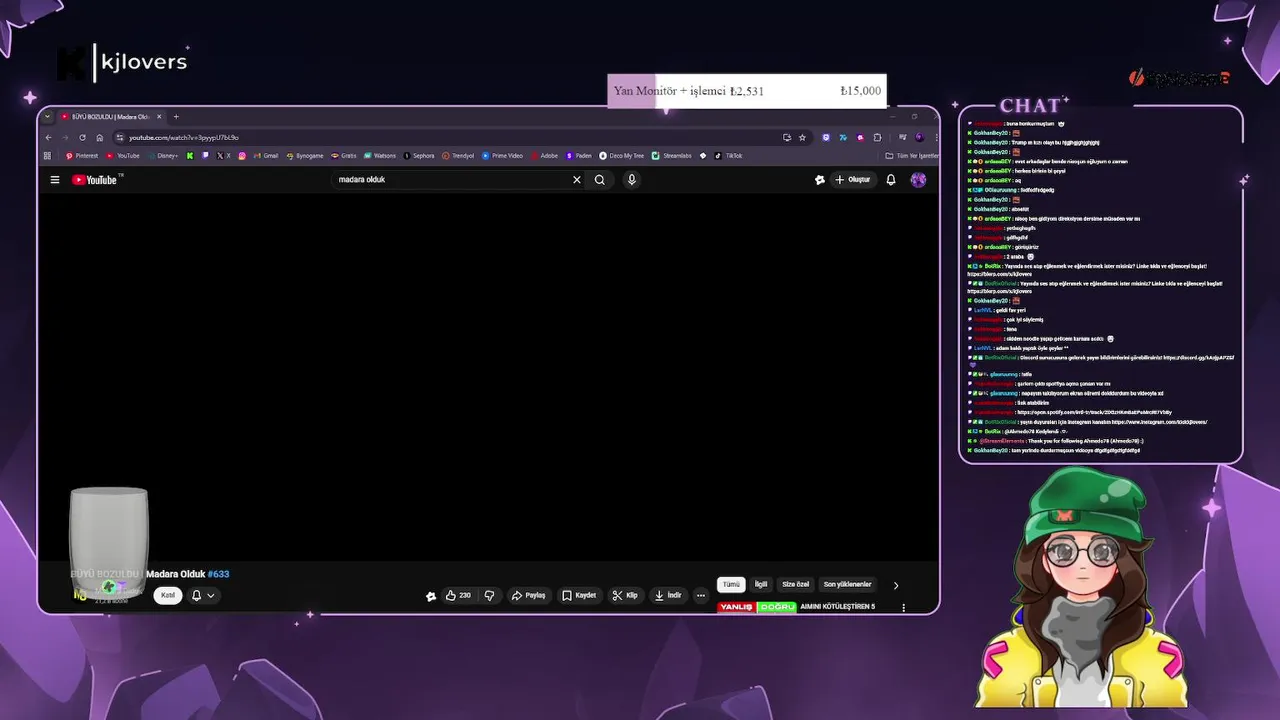The width and height of the screenshot is (1280, 720).
Task: Open the Deco My Tree bookmark
Action: pos(622,156)
